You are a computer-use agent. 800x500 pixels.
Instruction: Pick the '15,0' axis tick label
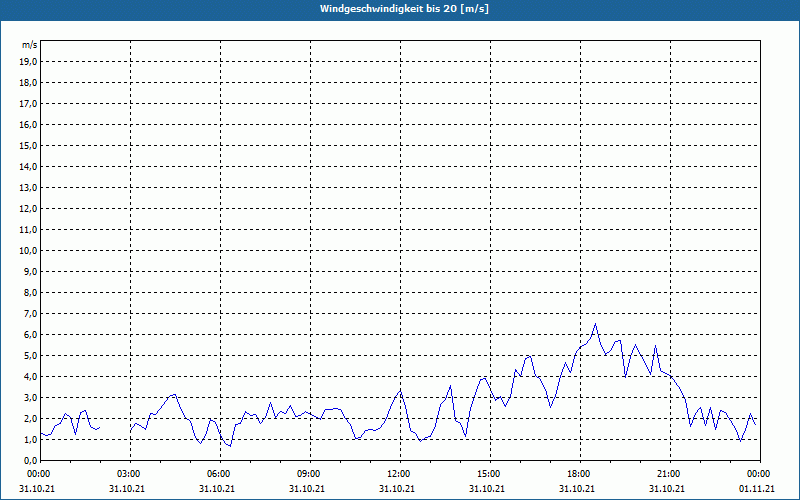pos(28,145)
